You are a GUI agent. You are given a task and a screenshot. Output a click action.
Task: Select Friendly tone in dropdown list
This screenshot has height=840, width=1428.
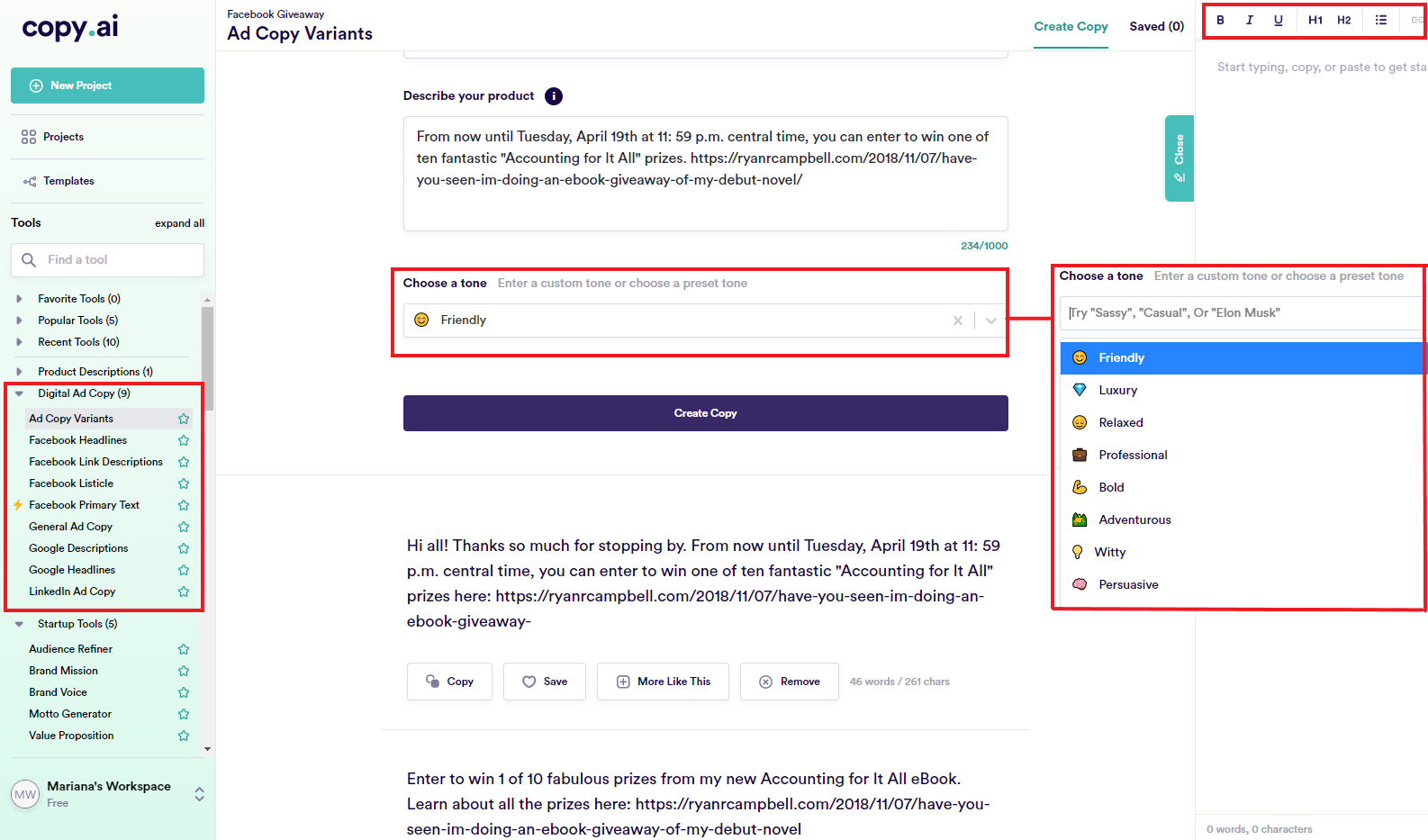click(1243, 358)
